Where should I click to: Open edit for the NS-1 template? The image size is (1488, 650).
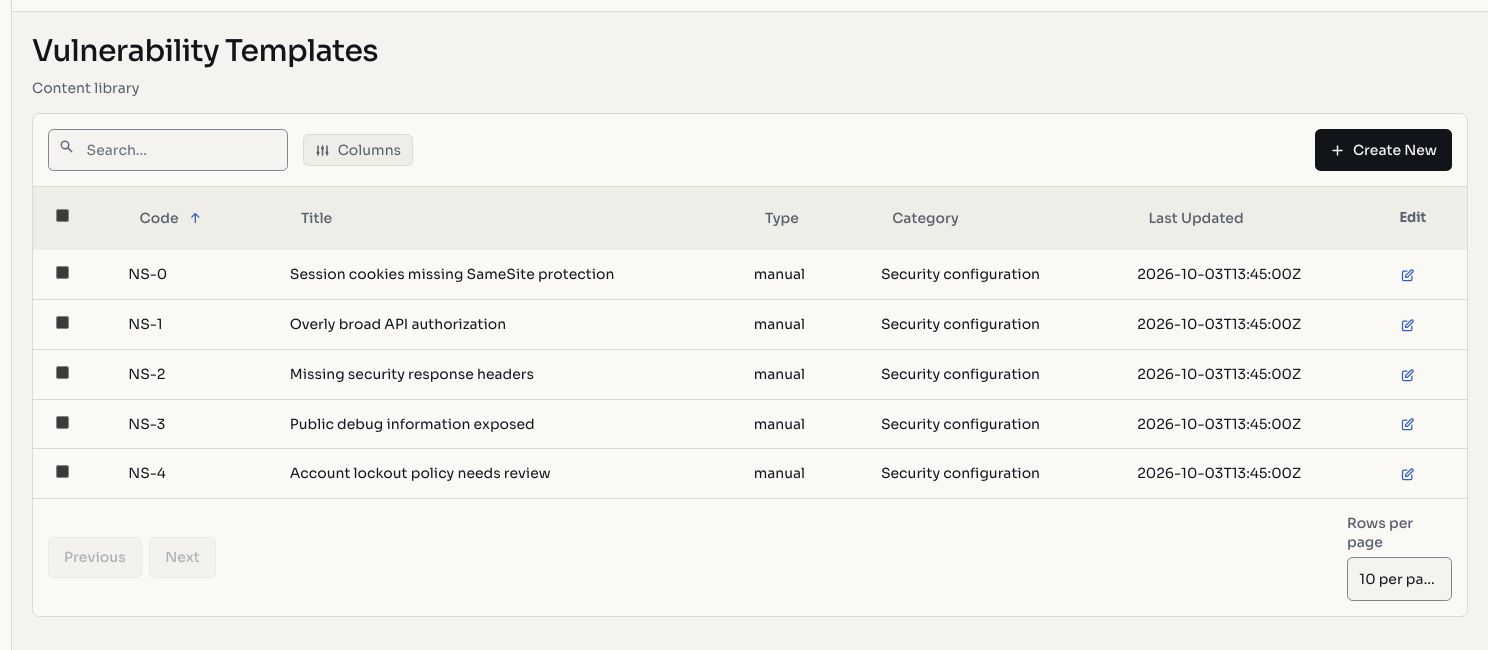pos(1407,325)
